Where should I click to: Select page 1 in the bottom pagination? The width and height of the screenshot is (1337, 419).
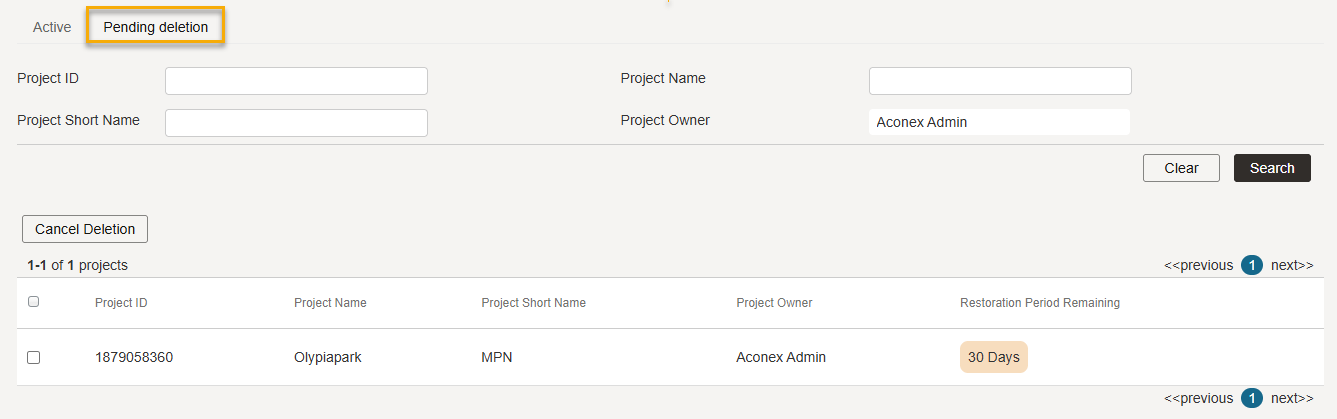1252,398
